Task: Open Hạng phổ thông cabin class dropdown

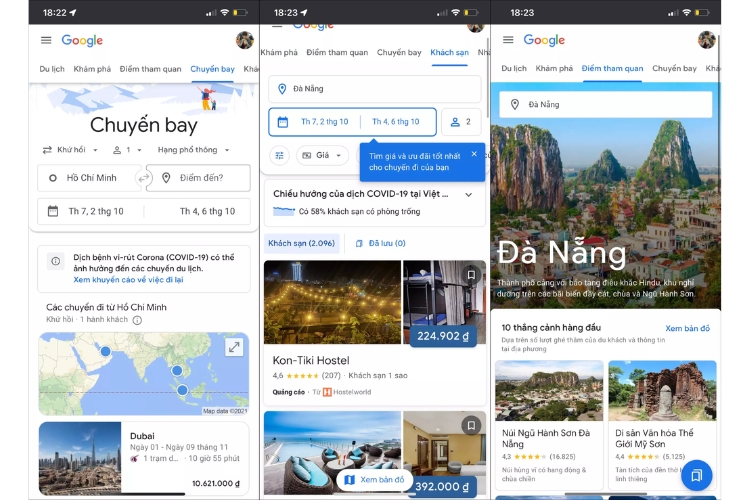Action: point(193,150)
